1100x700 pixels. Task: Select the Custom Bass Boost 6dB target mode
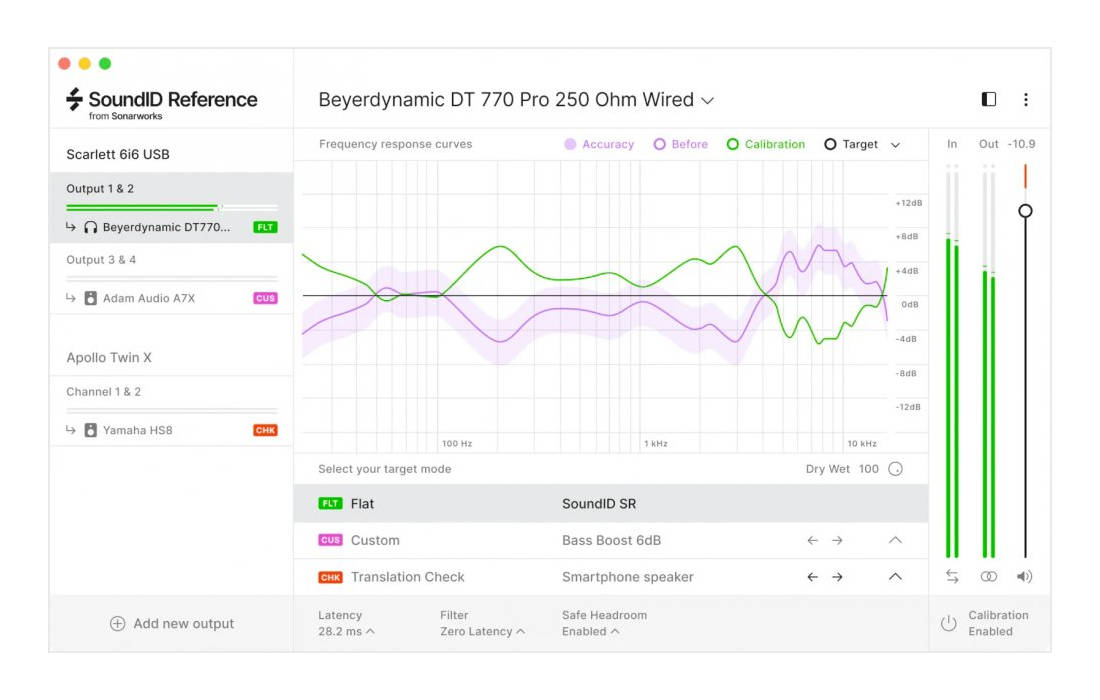pos(400,540)
